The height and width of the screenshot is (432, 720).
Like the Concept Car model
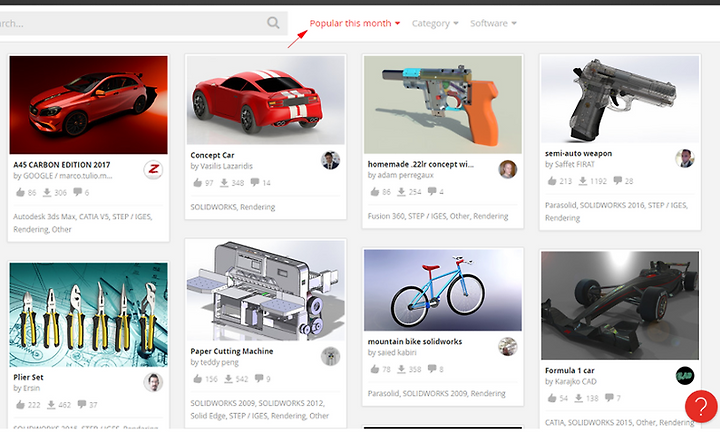197,183
